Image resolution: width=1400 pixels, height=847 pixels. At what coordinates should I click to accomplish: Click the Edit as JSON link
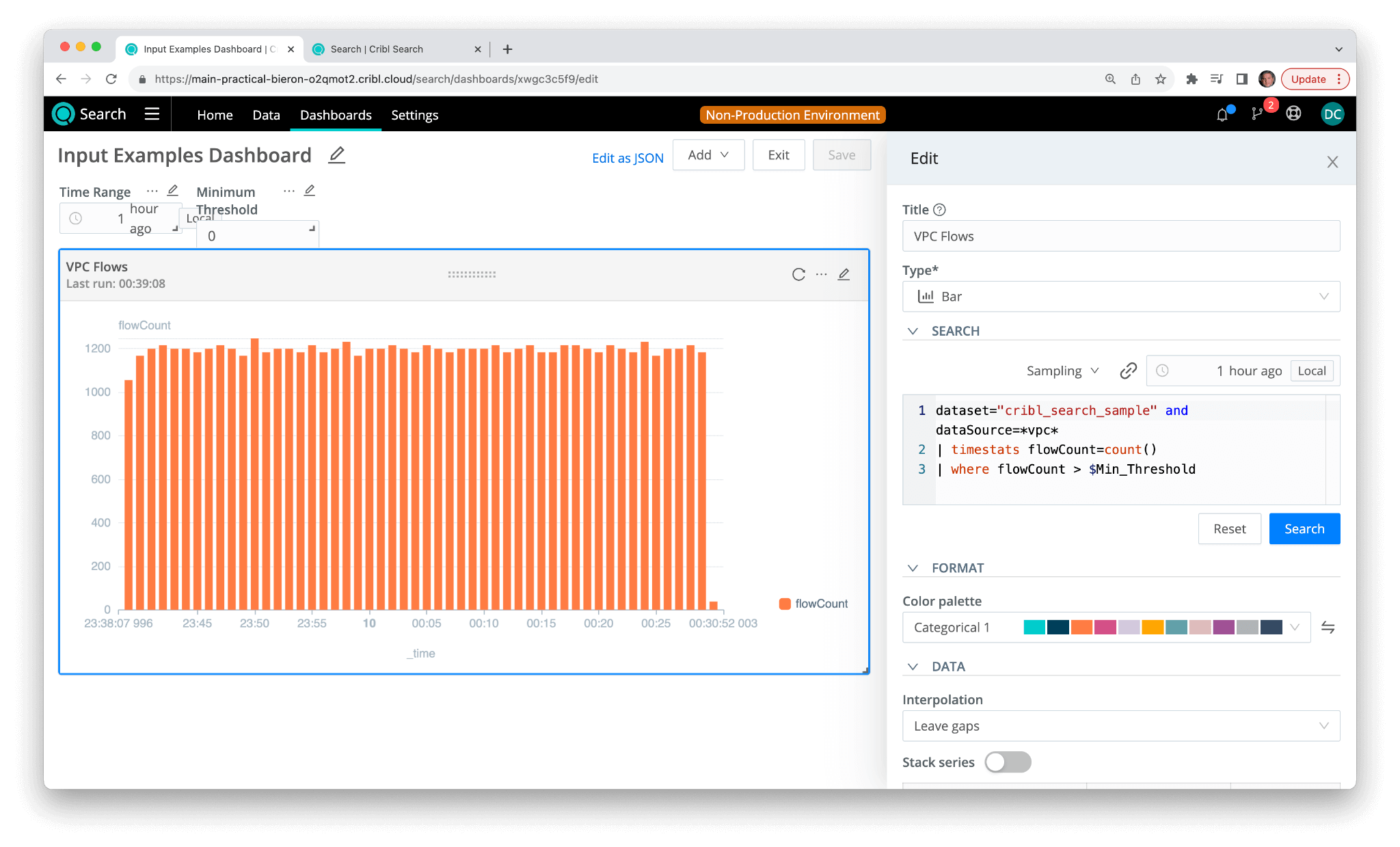627,158
